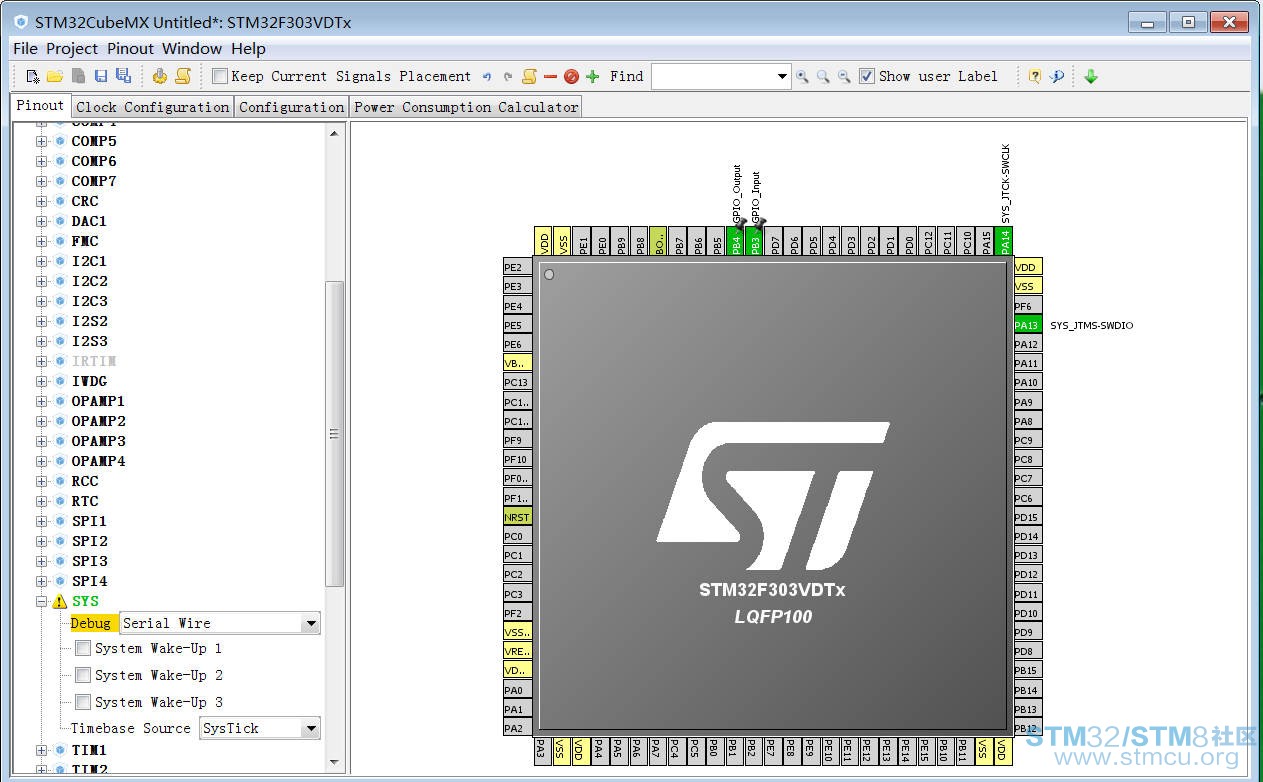
Task: Click the pinout-view scroll icon near Undo
Action: click(x=529, y=76)
